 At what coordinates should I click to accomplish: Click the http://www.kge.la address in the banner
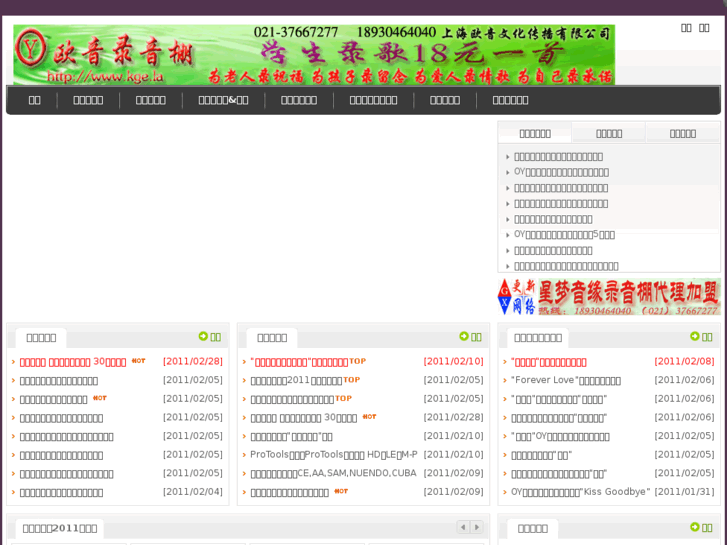pos(105,76)
